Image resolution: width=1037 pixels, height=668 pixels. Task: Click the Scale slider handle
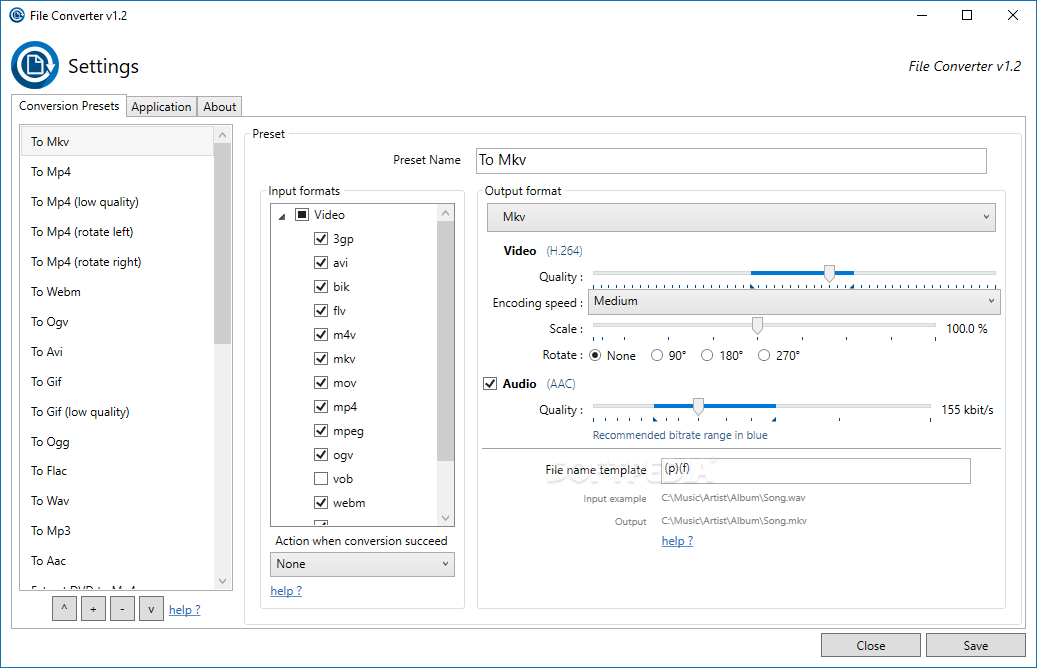click(757, 325)
